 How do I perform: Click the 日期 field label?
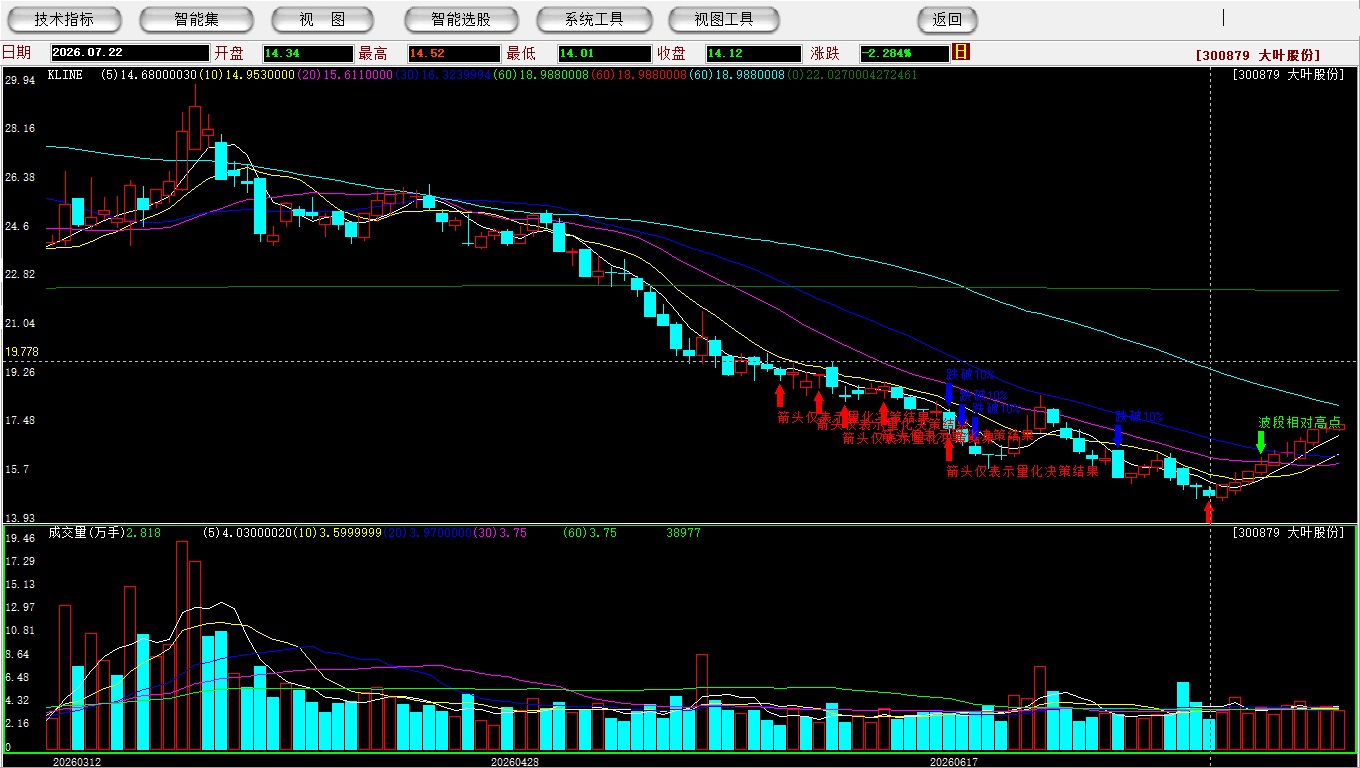(16, 53)
